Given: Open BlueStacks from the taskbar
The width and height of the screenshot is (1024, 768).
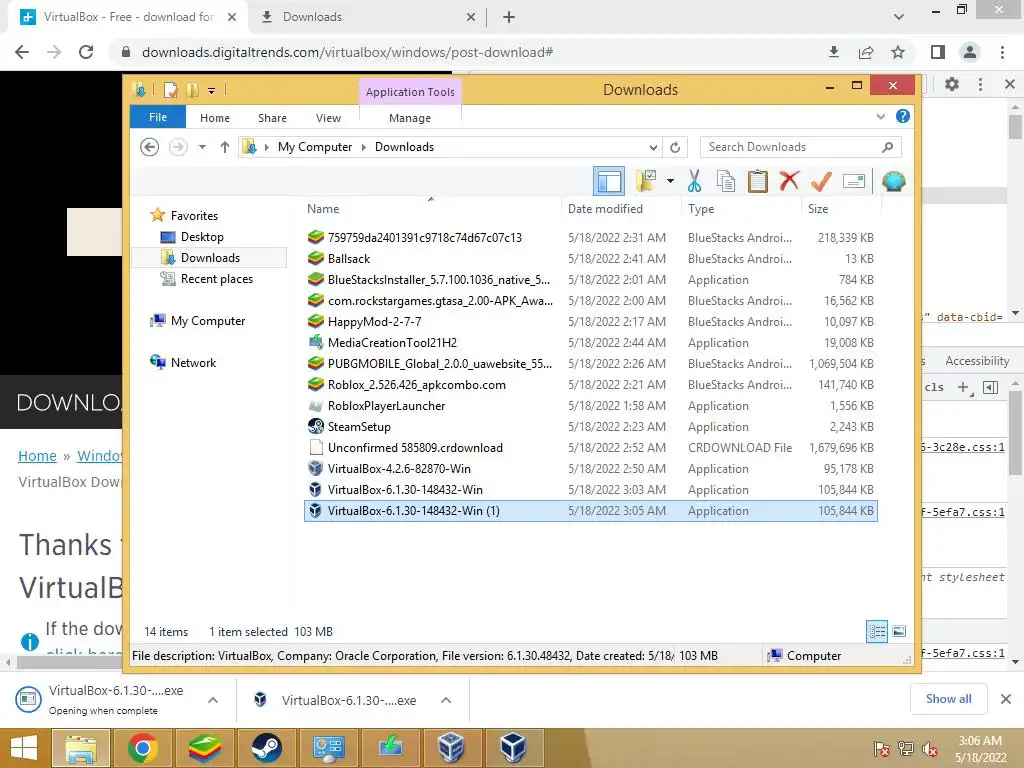Looking at the screenshot, I should 204,748.
